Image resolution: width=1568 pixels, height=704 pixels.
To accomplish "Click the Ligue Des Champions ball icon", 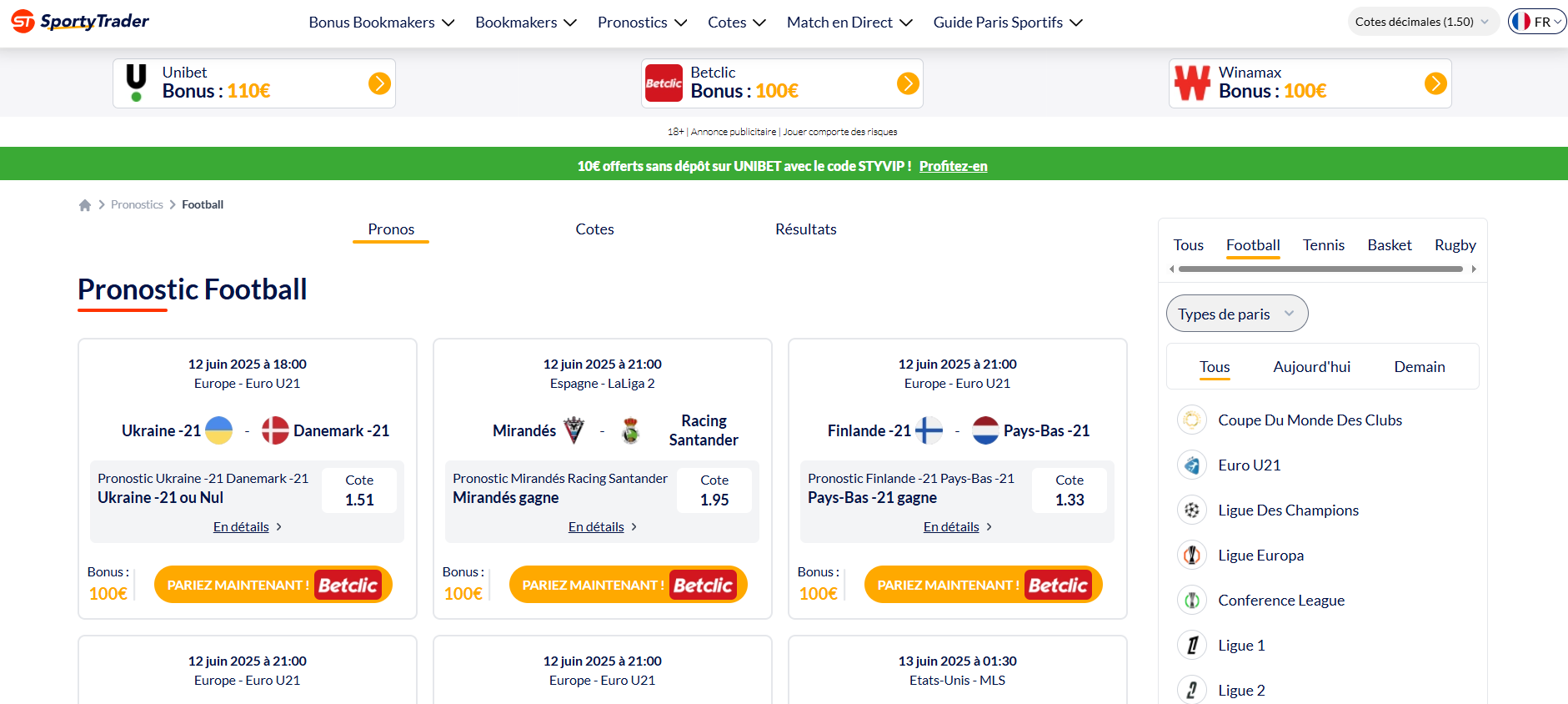I will (1192, 510).
